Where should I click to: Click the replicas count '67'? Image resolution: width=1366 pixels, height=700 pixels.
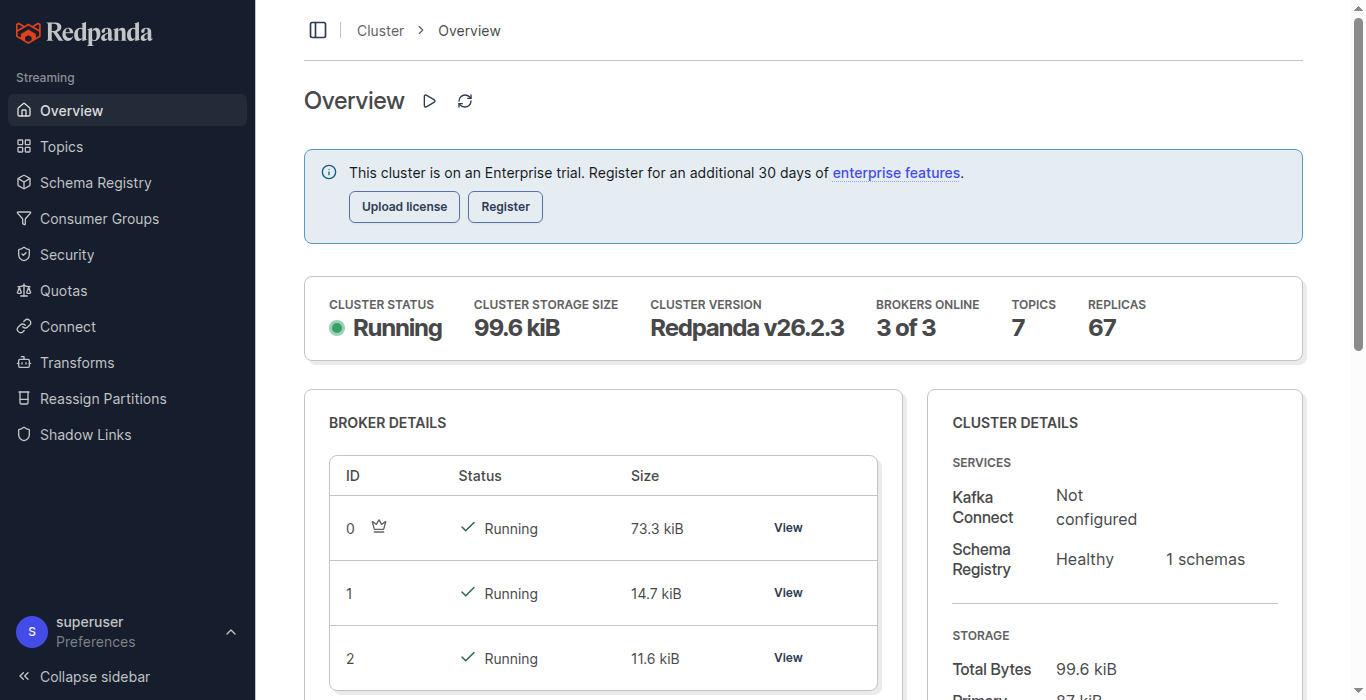click(x=1102, y=328)
